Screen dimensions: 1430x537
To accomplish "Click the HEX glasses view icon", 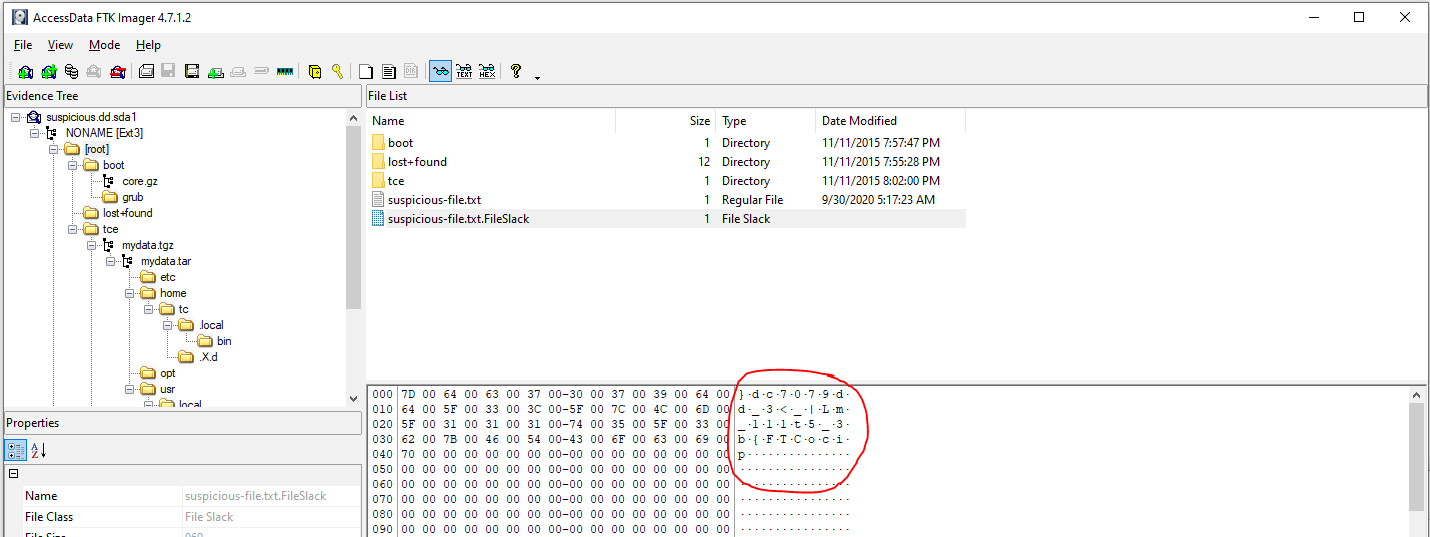I will [x=487, y=71].
